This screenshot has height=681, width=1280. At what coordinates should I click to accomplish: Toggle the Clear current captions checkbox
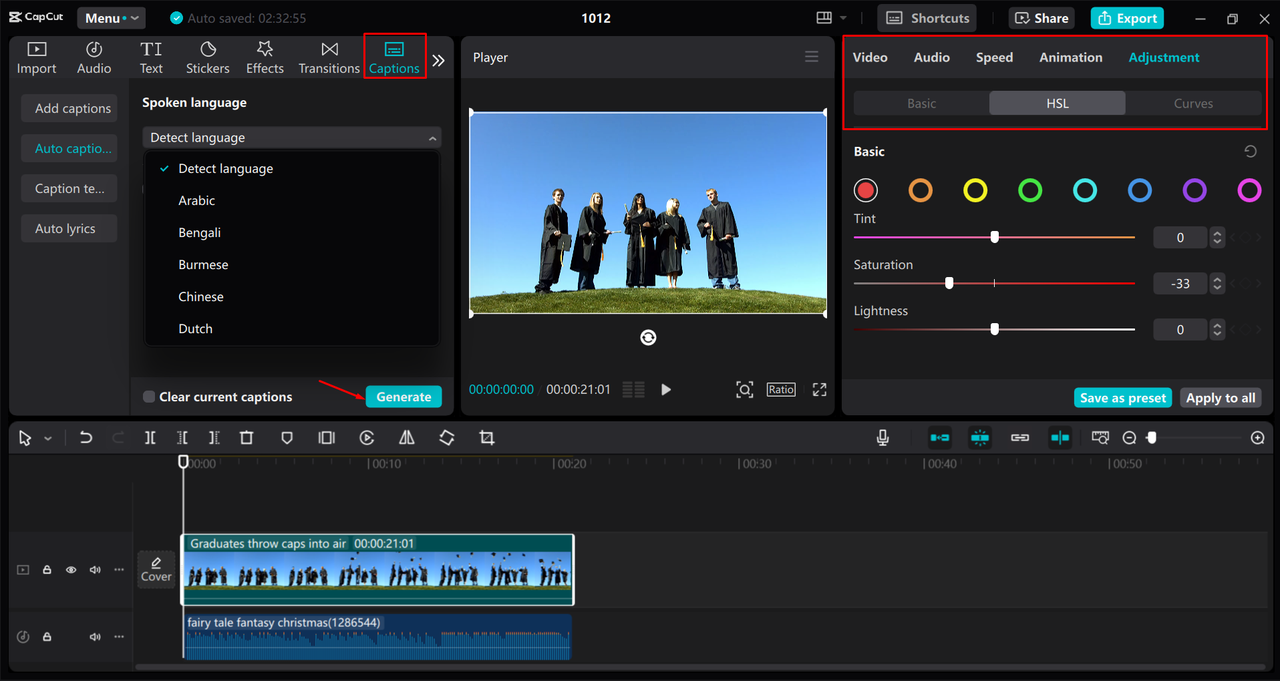[149, 397]
